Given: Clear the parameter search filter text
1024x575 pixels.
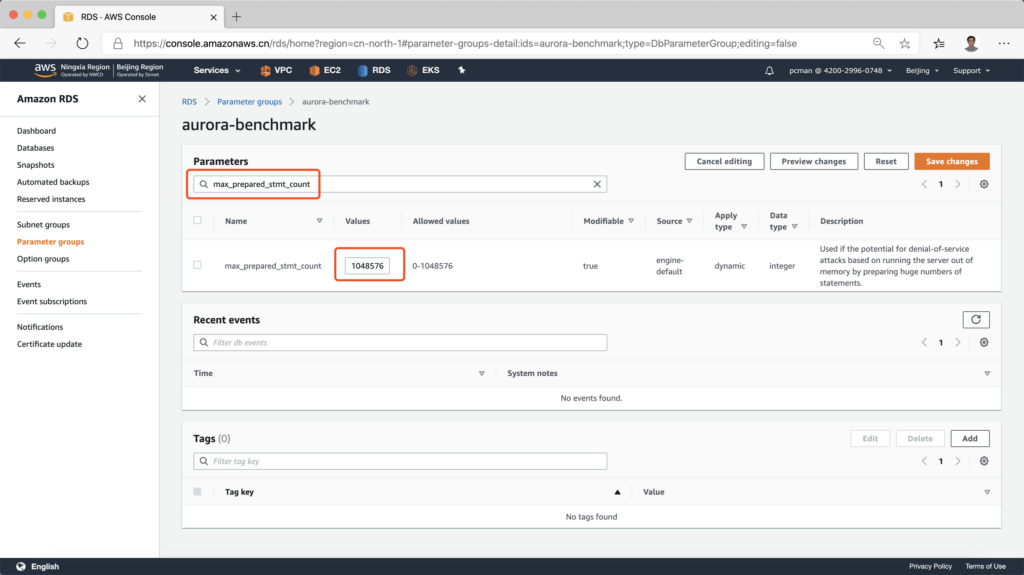Looking at the screenshot, I should coord(597,184).
